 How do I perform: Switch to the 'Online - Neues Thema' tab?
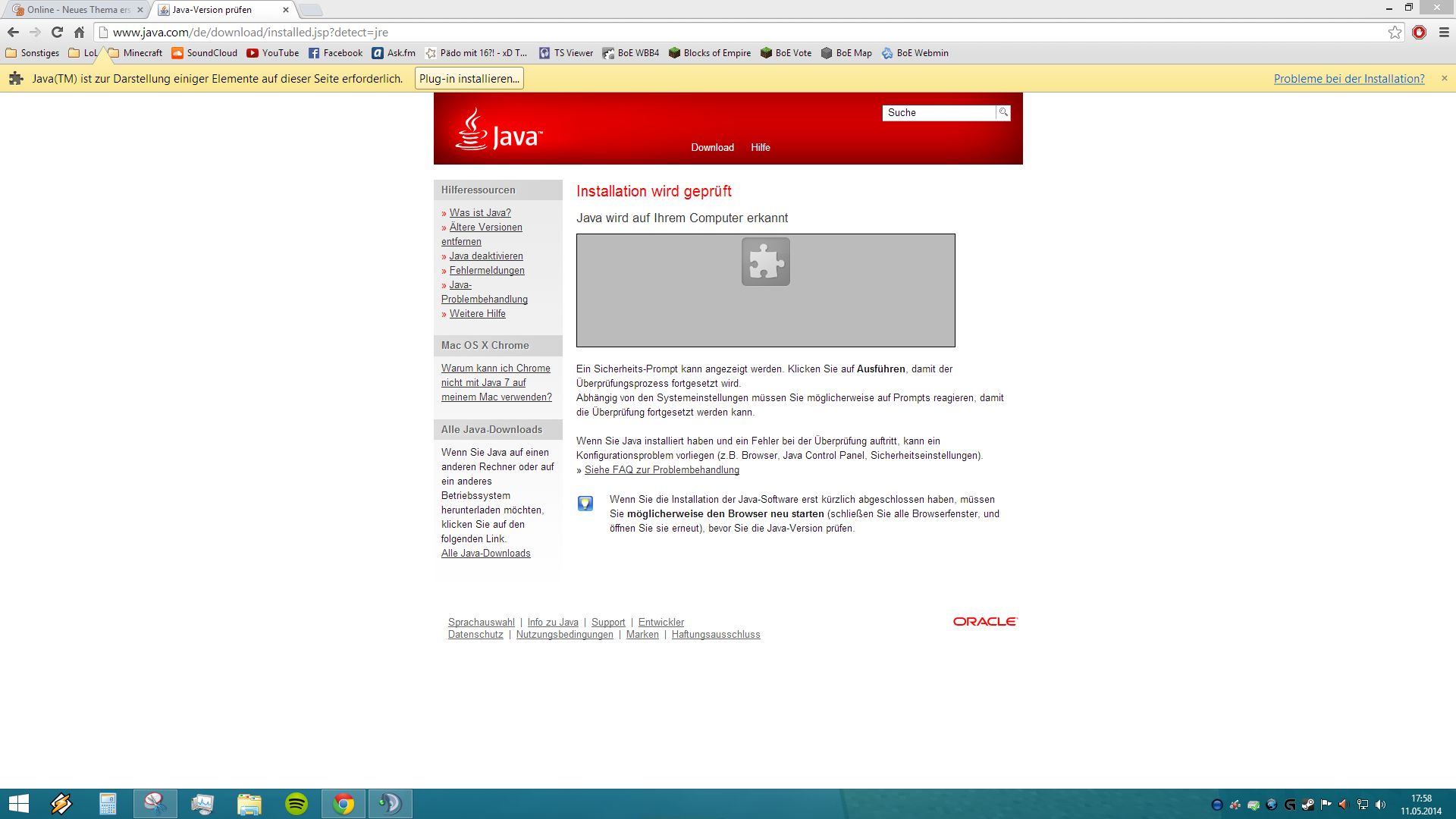(x=76, y=10)
